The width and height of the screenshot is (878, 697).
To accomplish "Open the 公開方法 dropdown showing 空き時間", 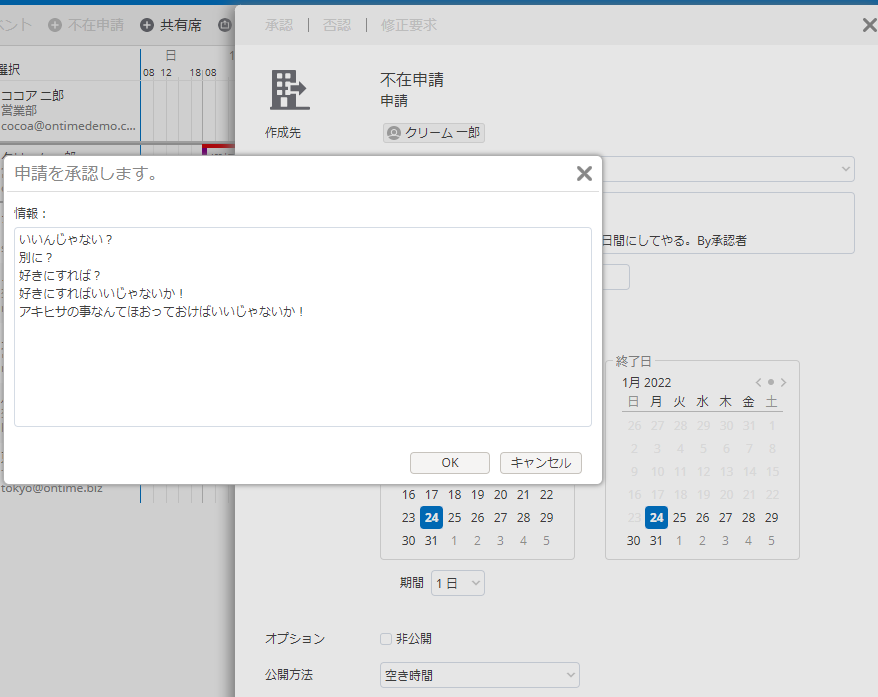I will point(479,674).
